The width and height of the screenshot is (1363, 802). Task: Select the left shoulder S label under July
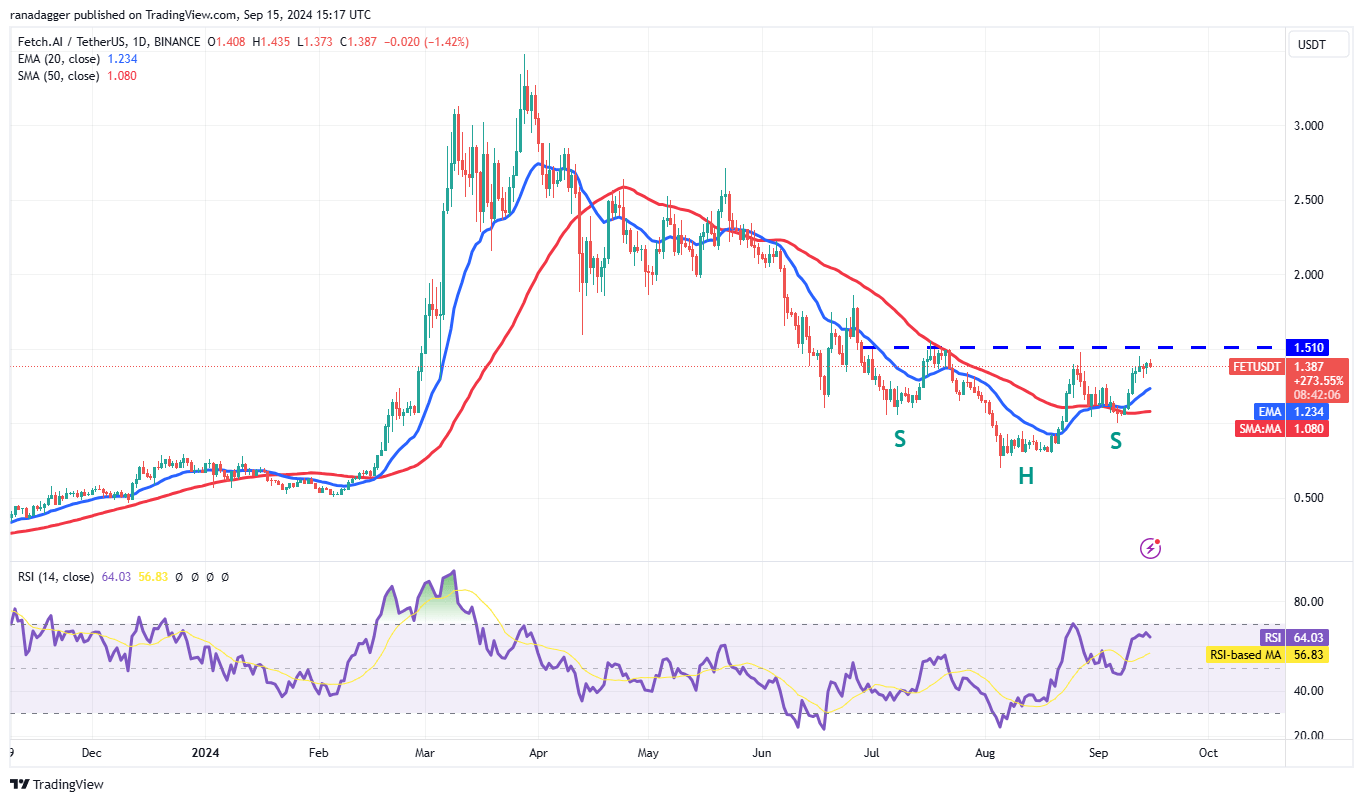coord(900,438)
